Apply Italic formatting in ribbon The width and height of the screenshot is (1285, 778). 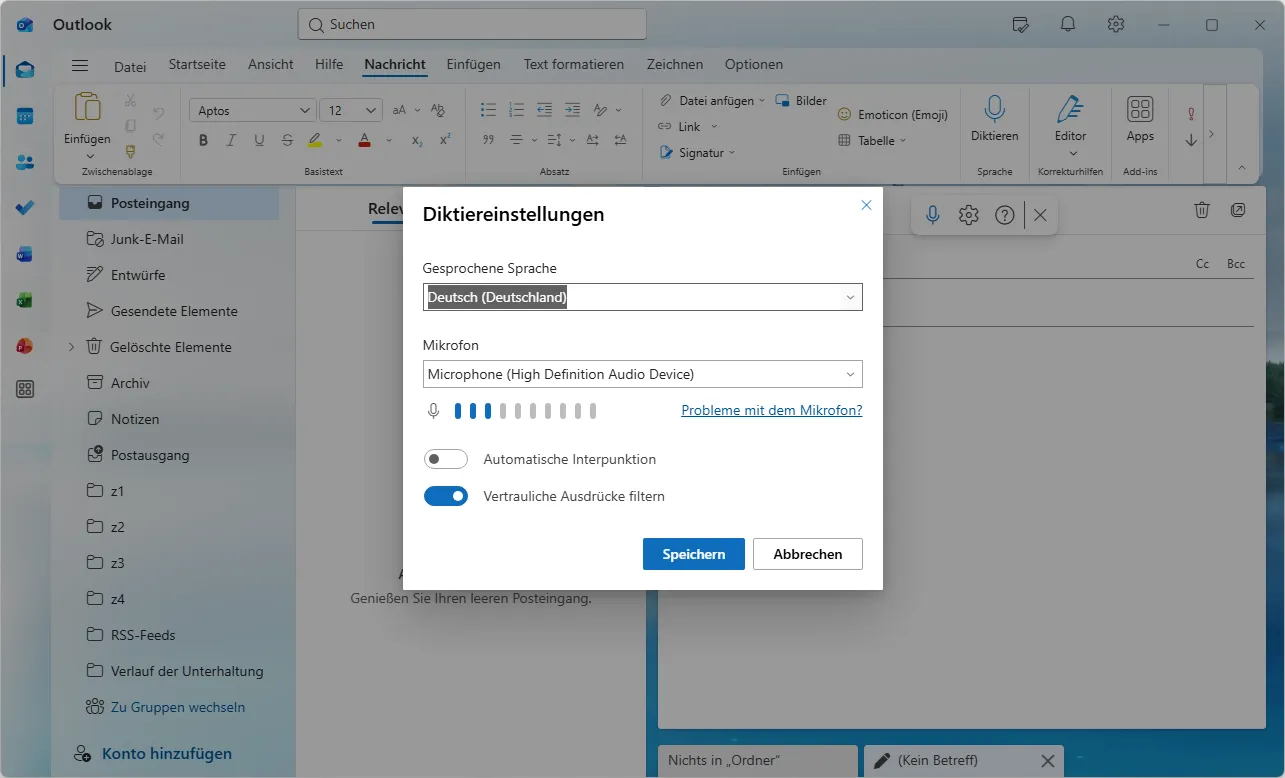232,140
